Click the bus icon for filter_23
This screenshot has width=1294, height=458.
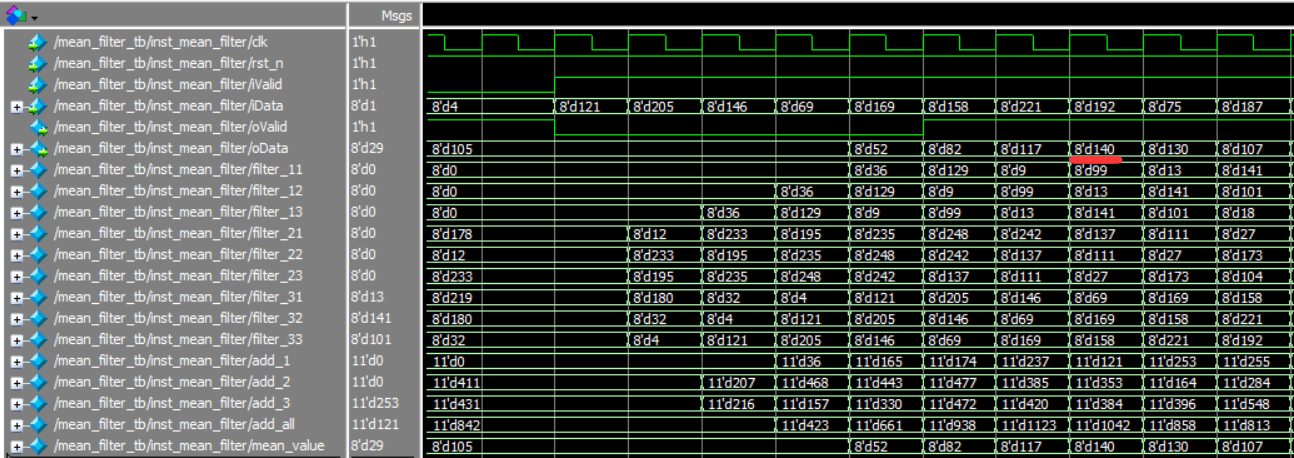[39, 275]
